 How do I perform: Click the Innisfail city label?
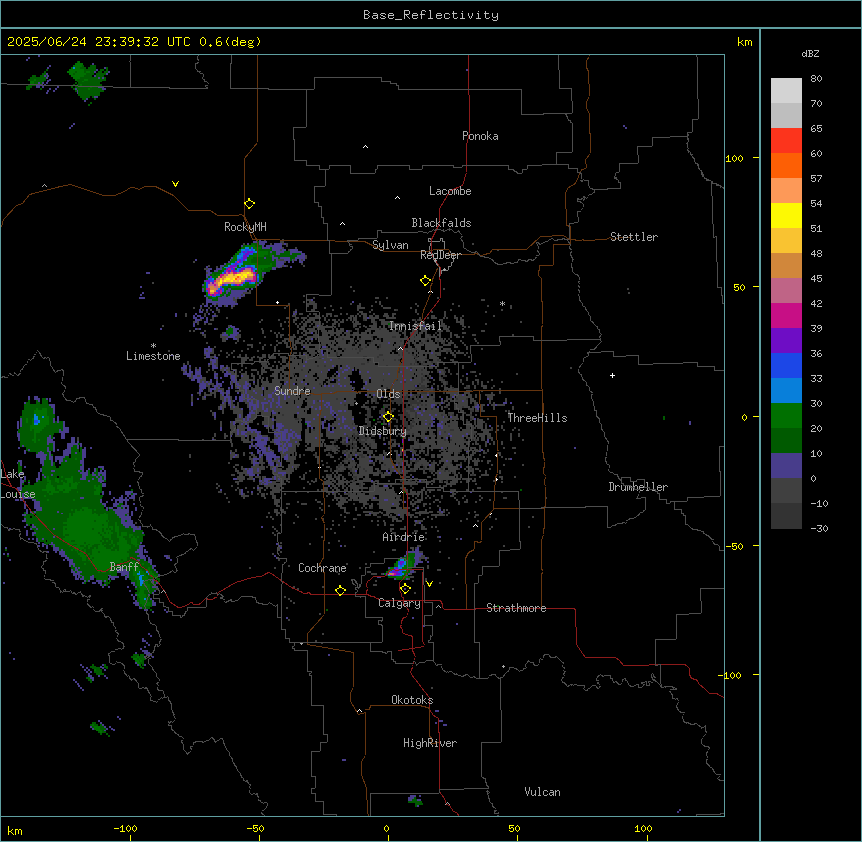415,326
